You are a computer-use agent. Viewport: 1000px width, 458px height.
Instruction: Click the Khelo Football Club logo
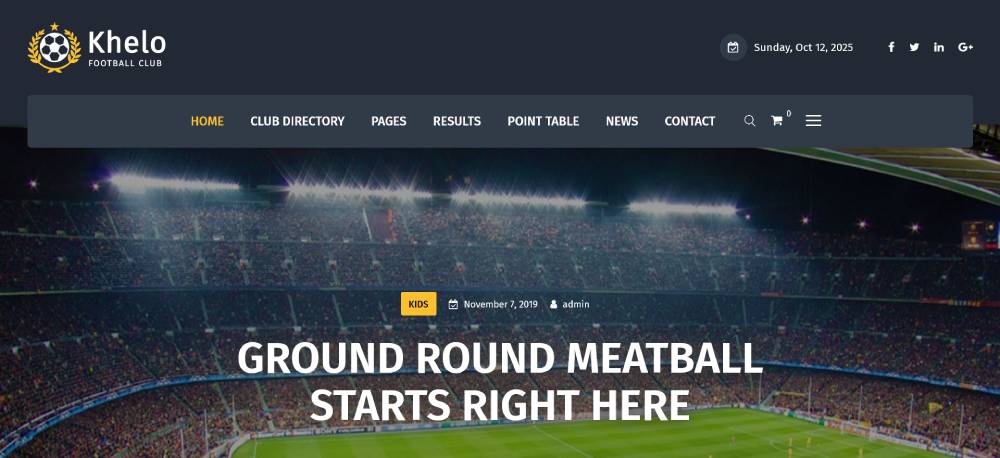(97, 48)
